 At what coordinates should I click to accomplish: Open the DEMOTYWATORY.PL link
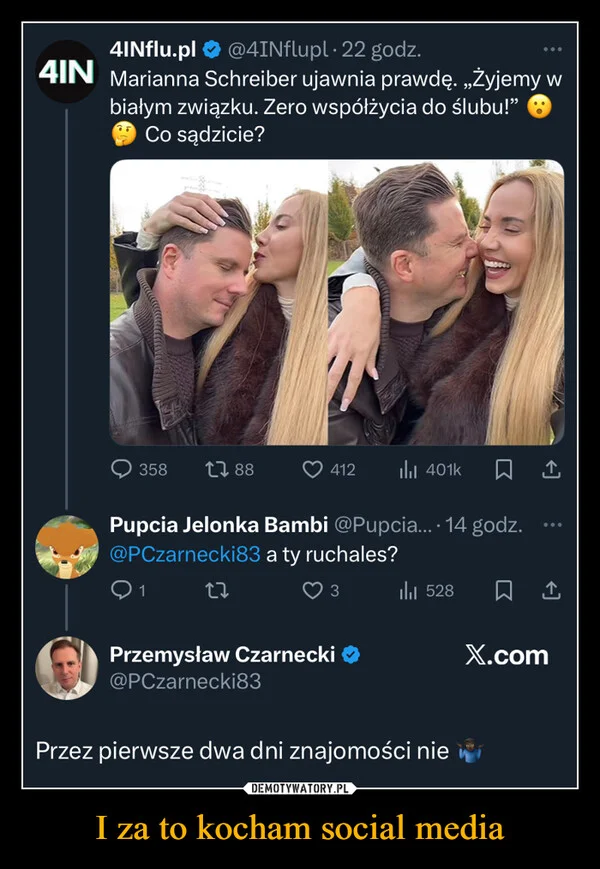300,787
